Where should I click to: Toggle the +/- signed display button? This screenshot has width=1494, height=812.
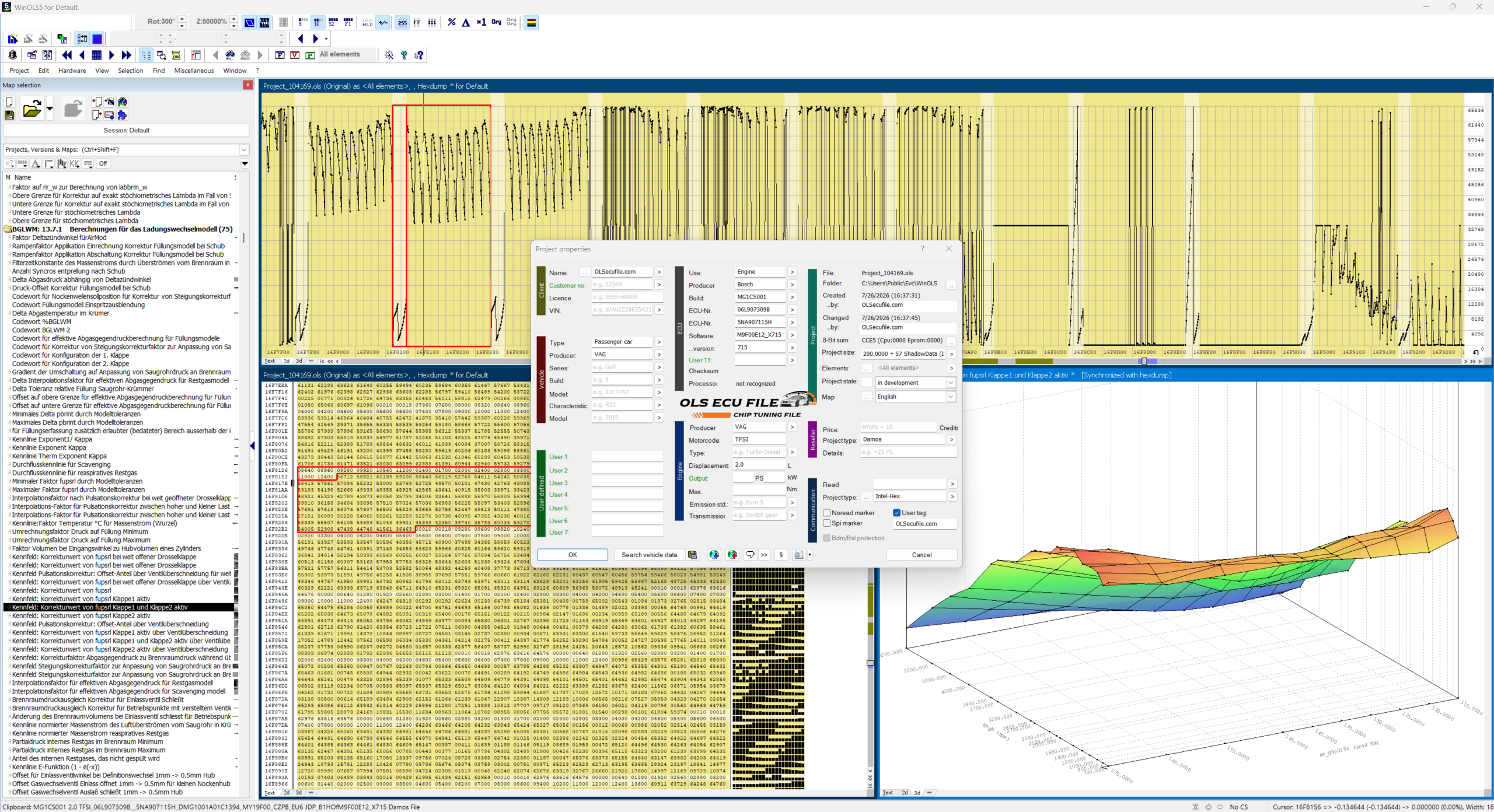383,22
